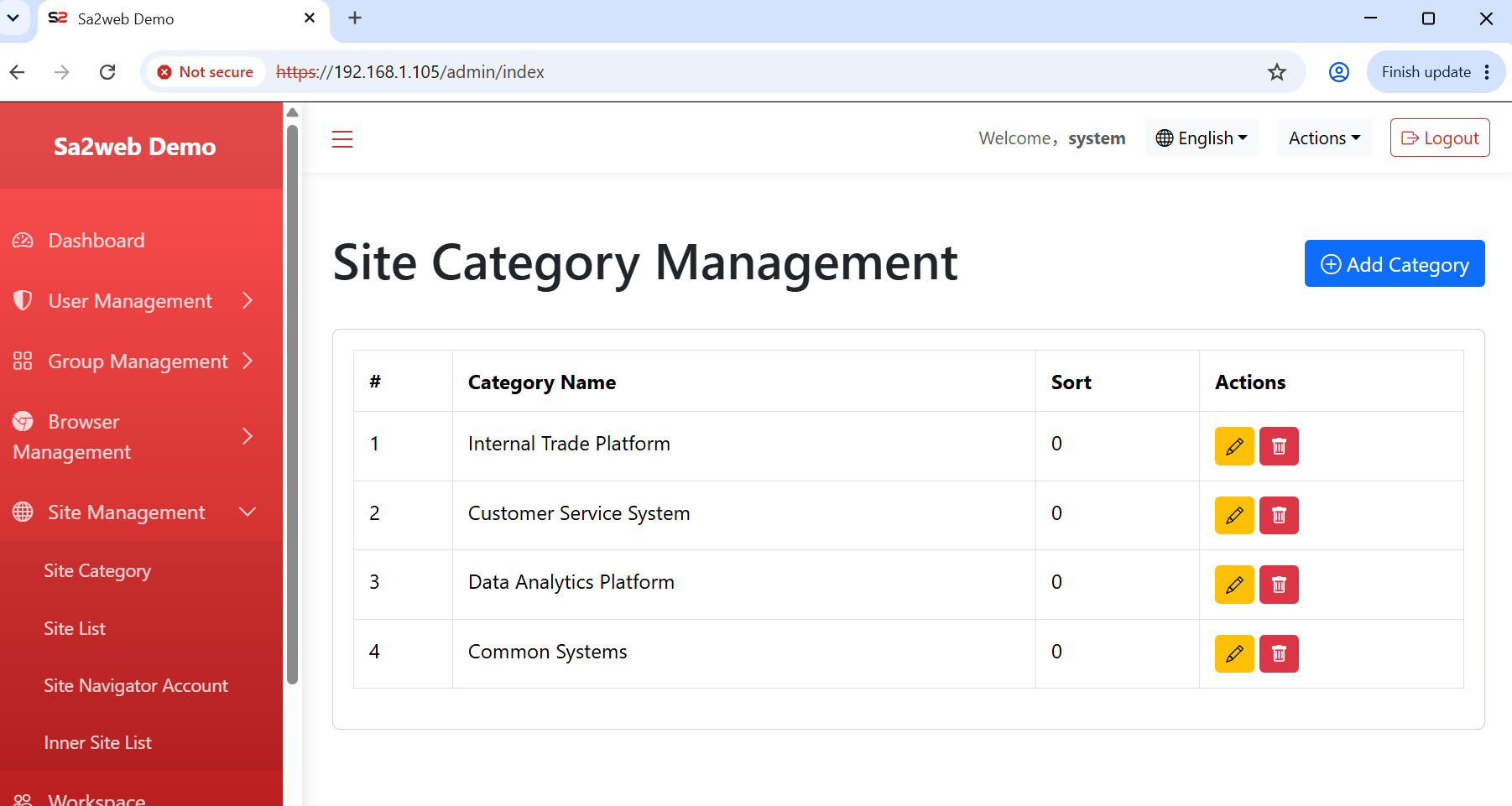Edit the Data Analytics Platform category
The image size is (1512, 806).
pos(1234,585)
